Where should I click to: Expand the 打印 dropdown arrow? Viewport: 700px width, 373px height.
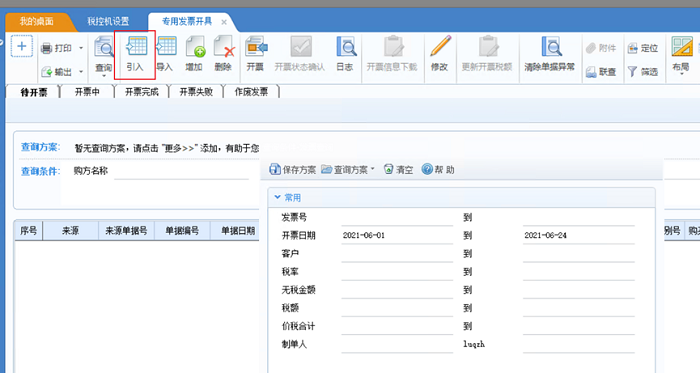click(x=81, y=48)
